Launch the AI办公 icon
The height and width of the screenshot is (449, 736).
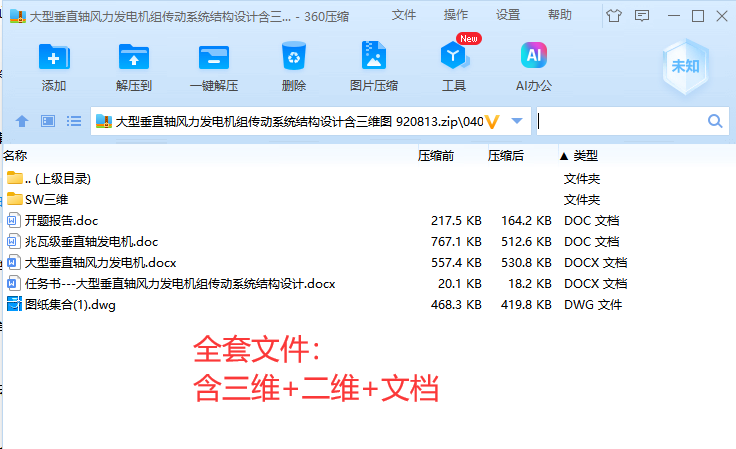(x=534, y=55)
